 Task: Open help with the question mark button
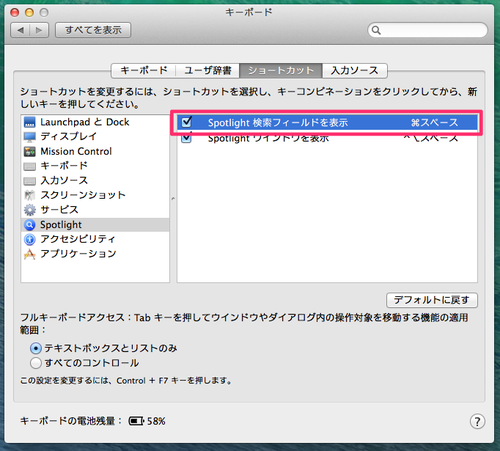pos(477,421)
